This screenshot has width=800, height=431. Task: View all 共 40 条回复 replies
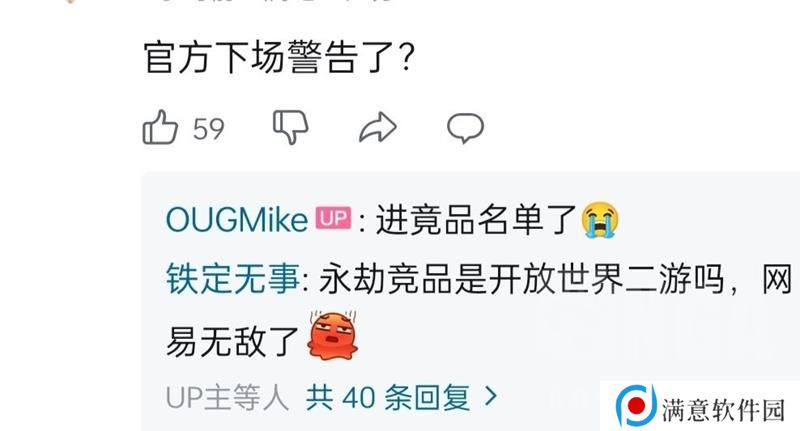[x=388, y=397]
